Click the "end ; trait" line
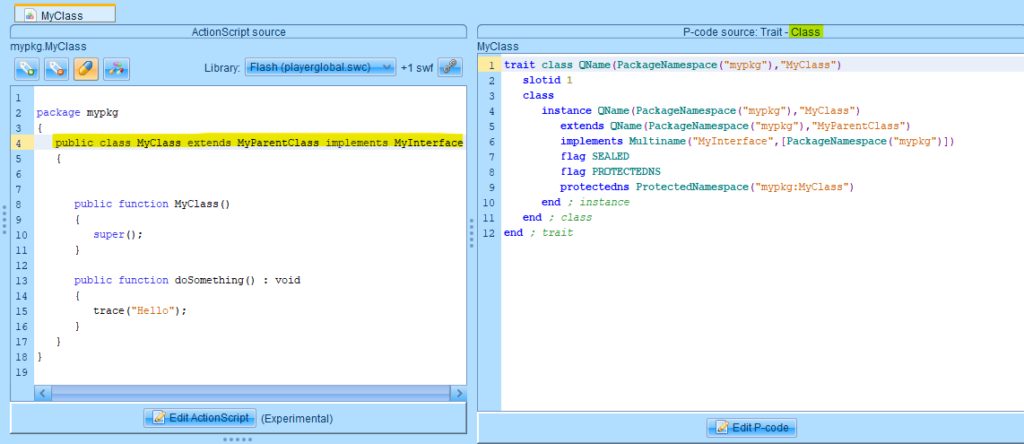 [538, 233]
